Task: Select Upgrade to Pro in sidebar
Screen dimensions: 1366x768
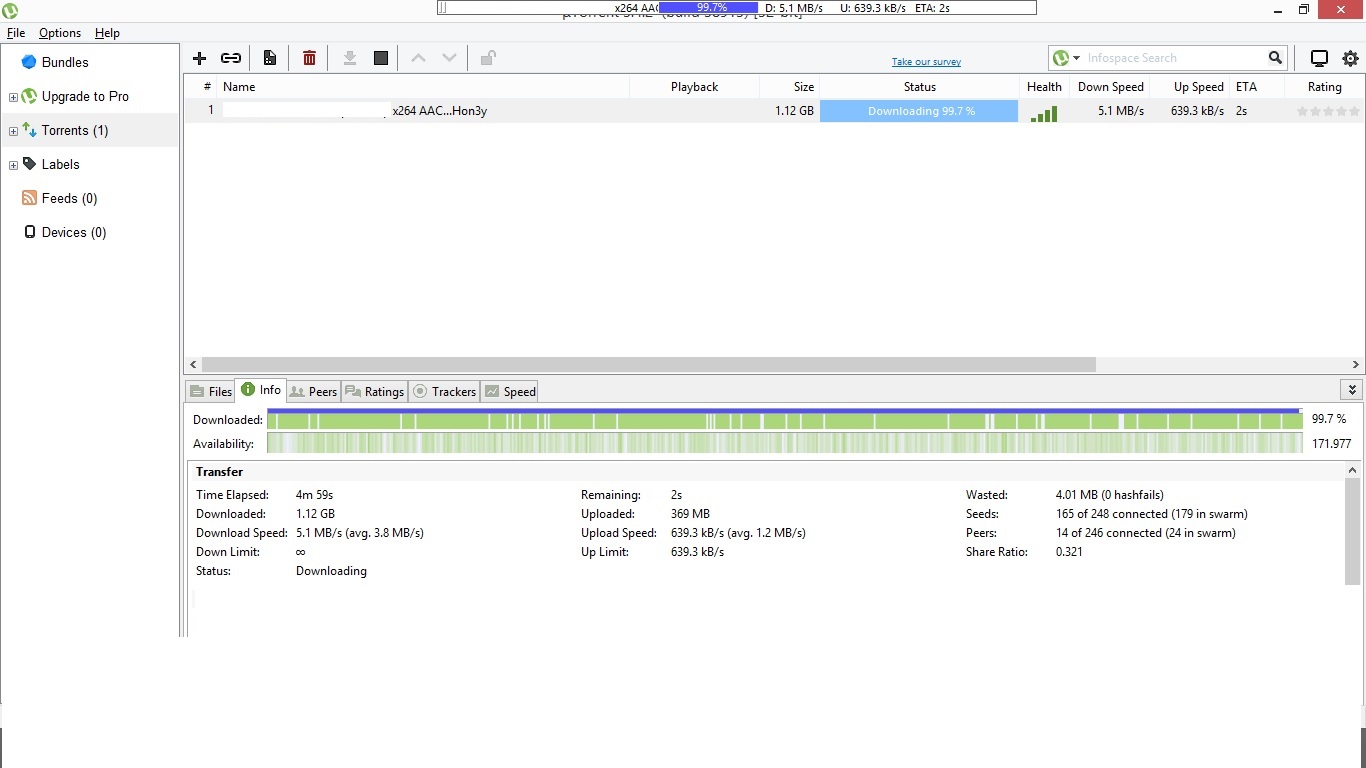Action: pyautogui.click(x=85, y=97)
